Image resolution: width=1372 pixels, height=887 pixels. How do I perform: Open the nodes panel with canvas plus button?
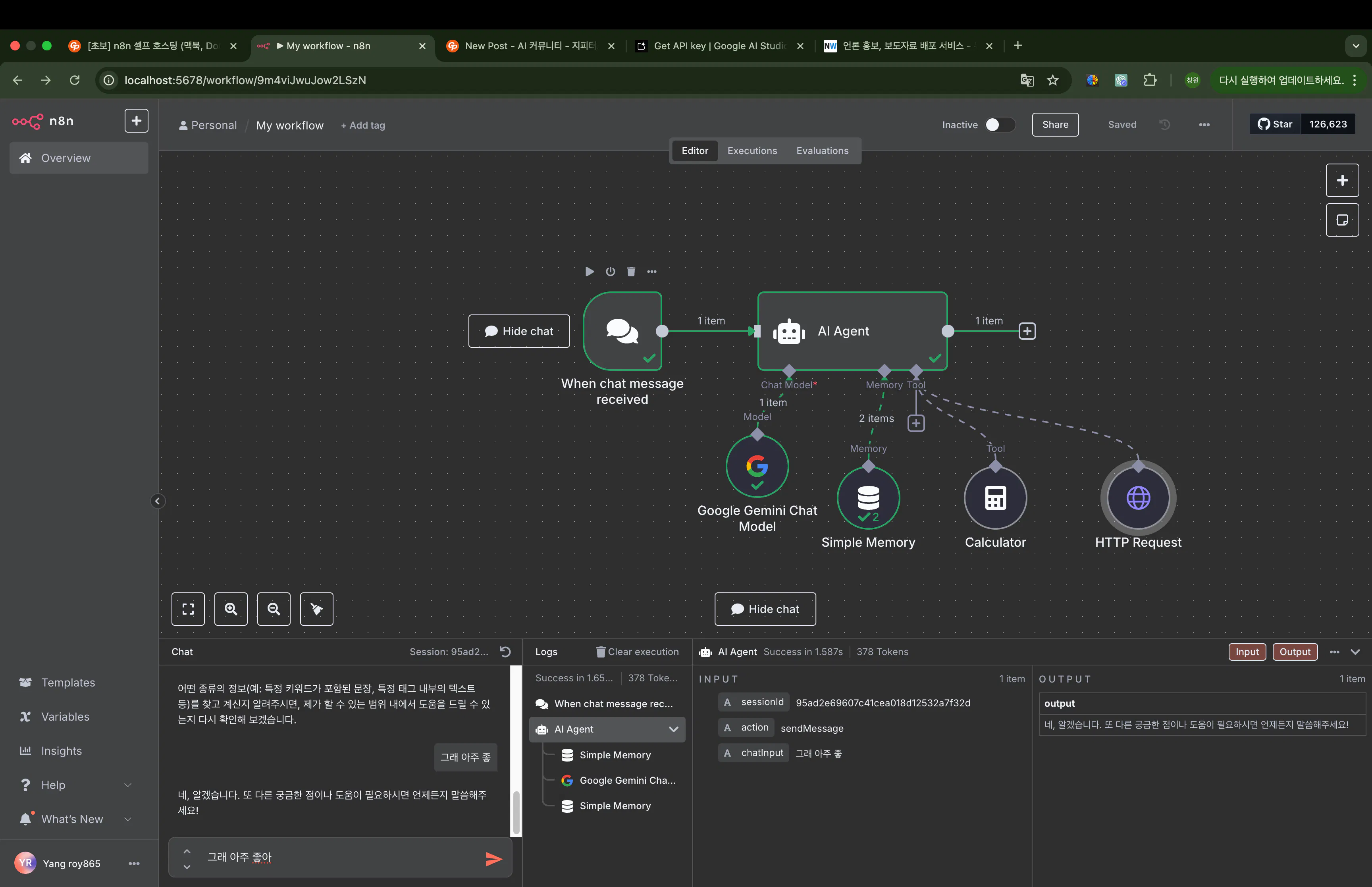[1343, 180]
